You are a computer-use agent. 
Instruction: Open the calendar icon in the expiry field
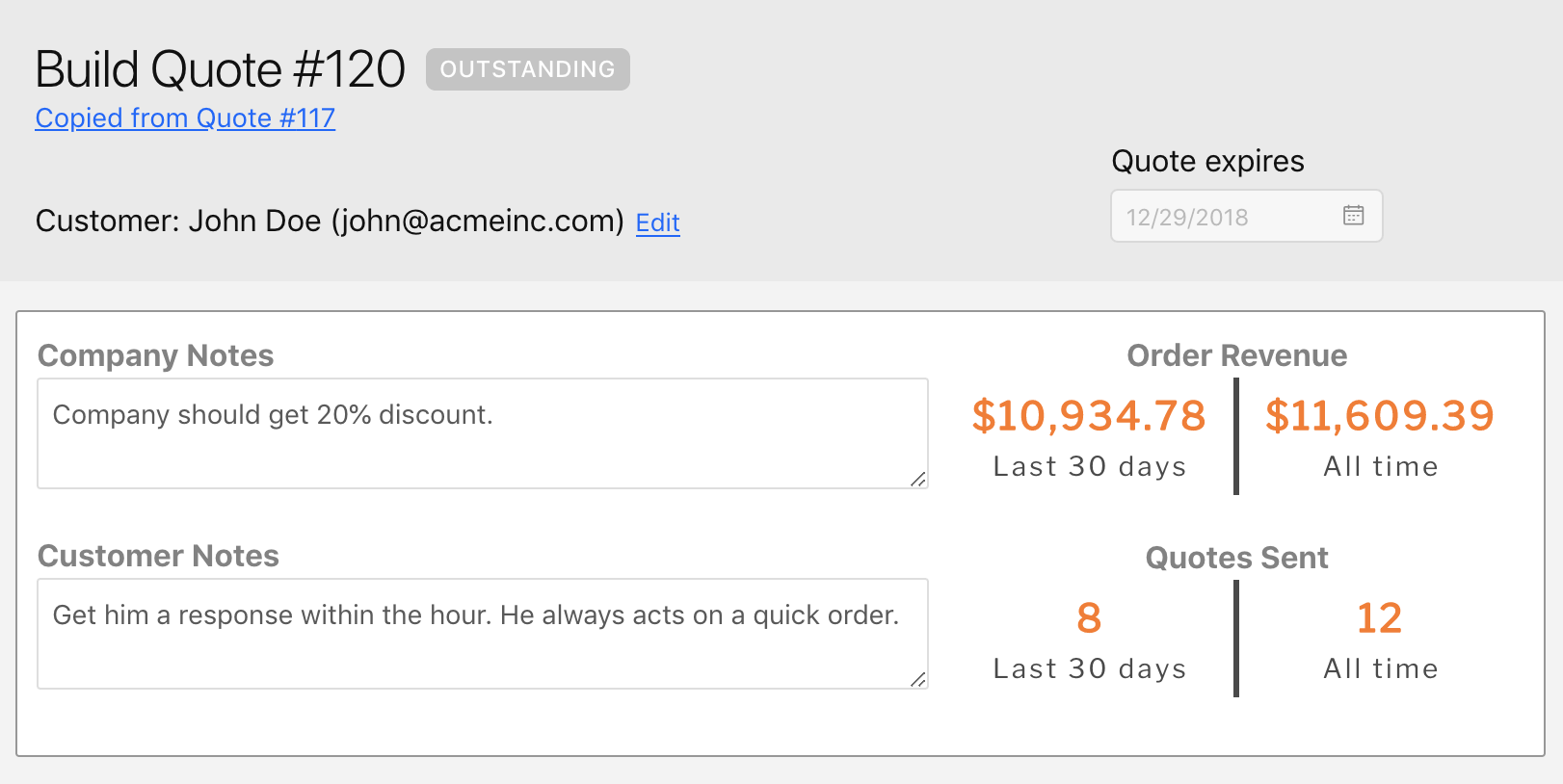pos(1353,216)
